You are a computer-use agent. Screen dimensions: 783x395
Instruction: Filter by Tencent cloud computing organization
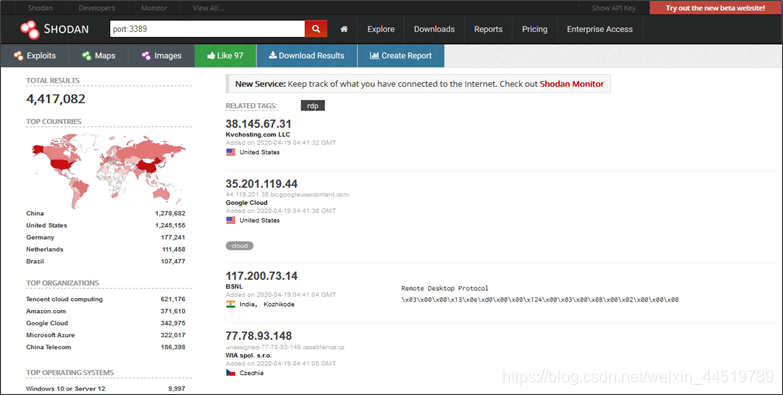click(64, 299)
